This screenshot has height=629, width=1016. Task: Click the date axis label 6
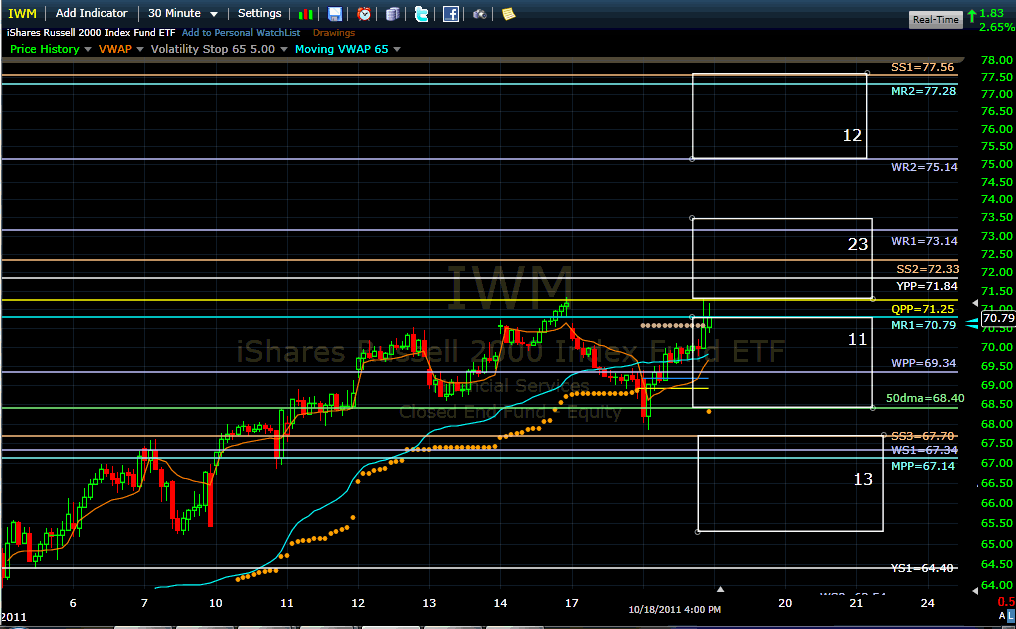tap(73, 603)
